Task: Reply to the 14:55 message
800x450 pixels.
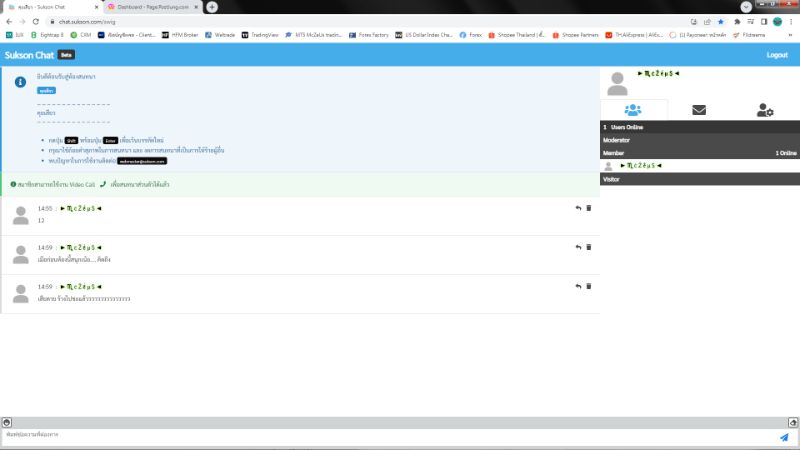Action: click(x=578, y=208)
